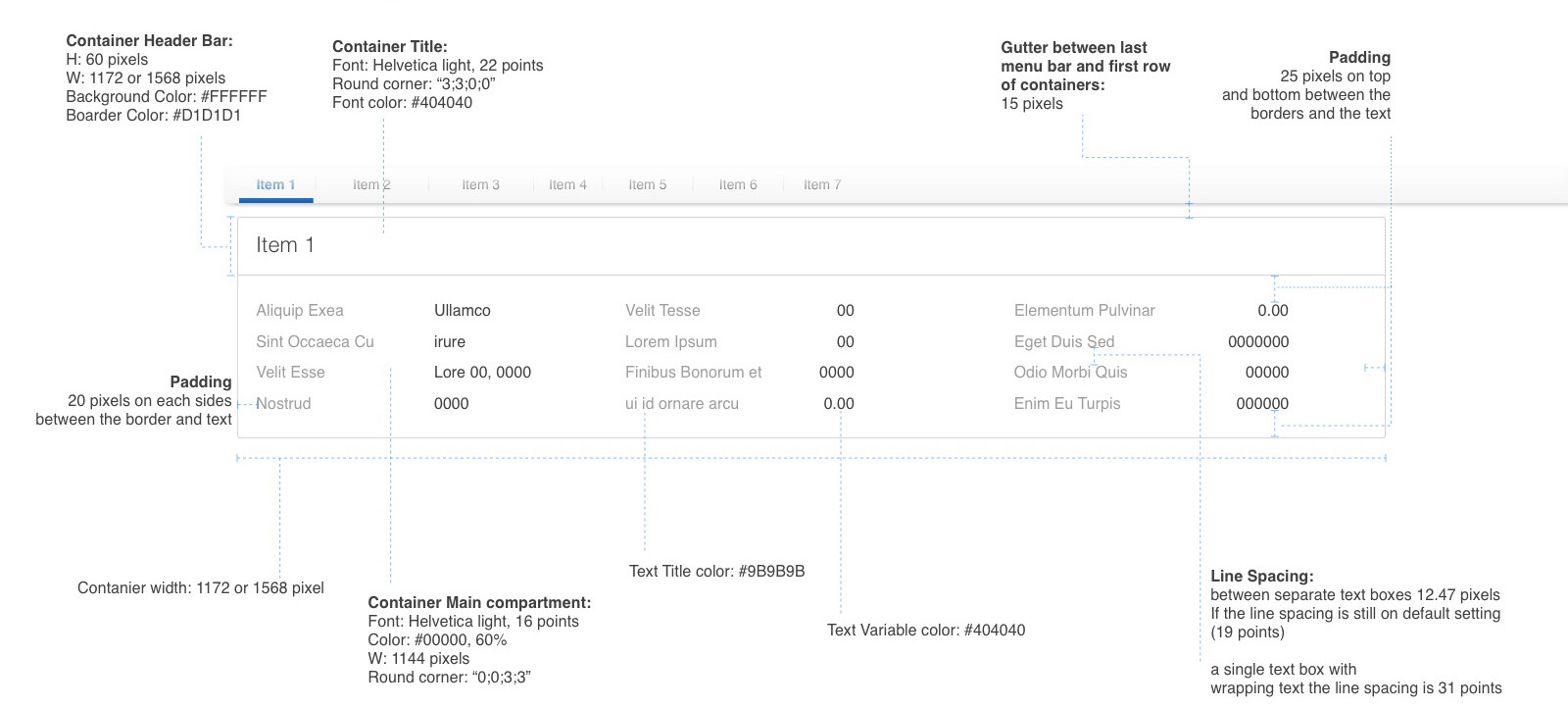This screenshot has height=708, width=1568.
Task: Select the "Finibus Bonorum et" label
Action: click(x=693, y=373)
